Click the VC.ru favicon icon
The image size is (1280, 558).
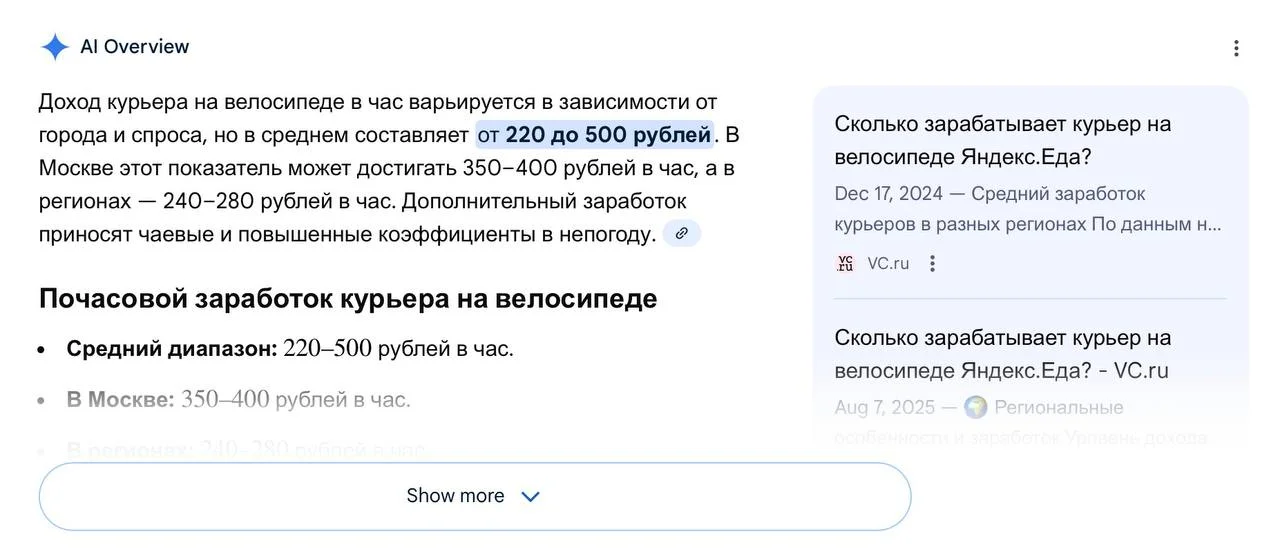pyautogui.click(x=846, y=263)
